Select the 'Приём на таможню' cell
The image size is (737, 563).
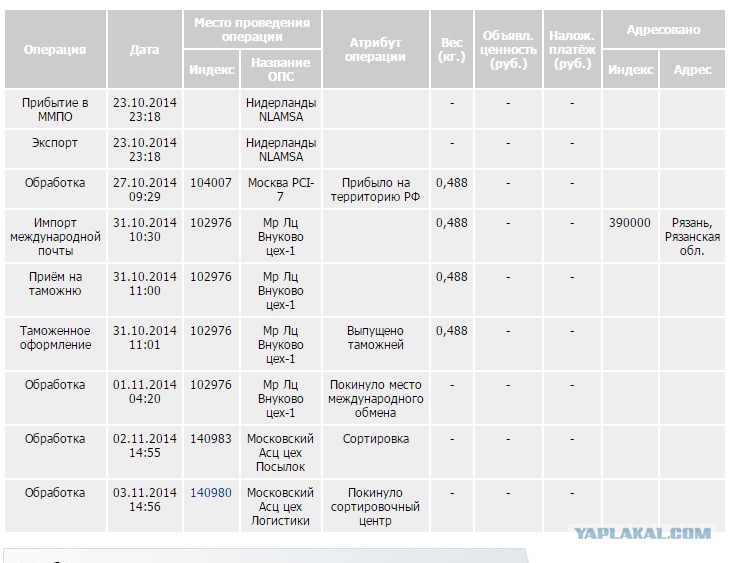(55, 290)
